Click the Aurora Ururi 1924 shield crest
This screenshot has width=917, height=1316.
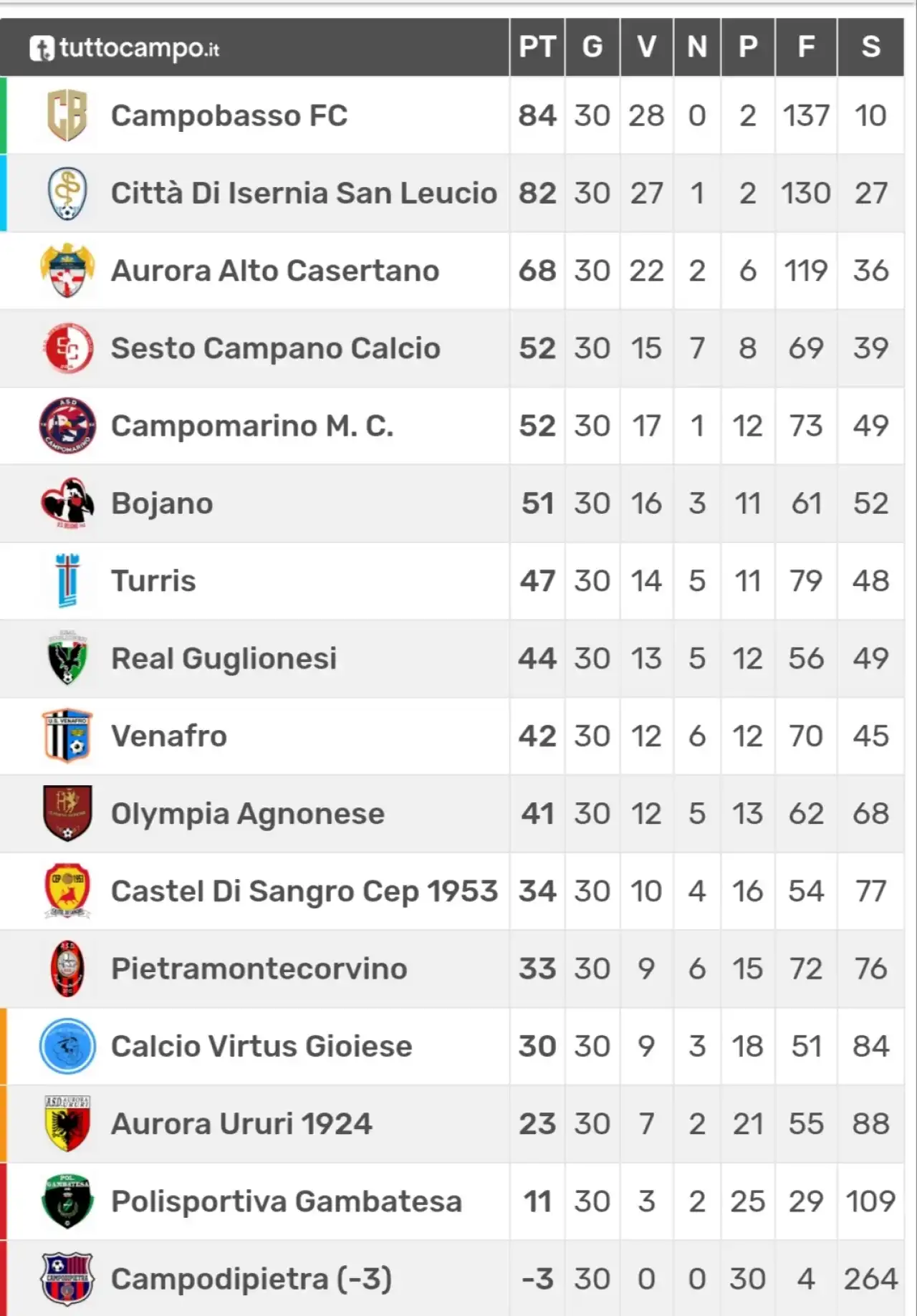pos(67,1123)
